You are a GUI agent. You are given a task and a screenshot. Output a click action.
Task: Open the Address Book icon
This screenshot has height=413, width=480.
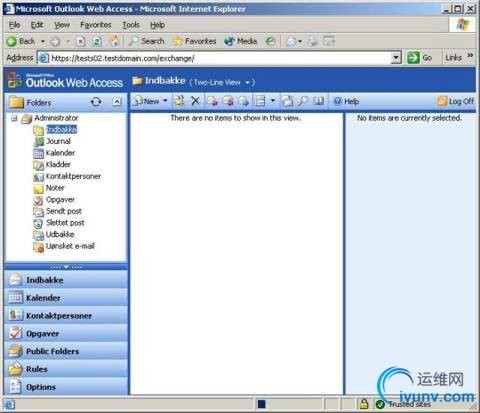tap(319, 101)
